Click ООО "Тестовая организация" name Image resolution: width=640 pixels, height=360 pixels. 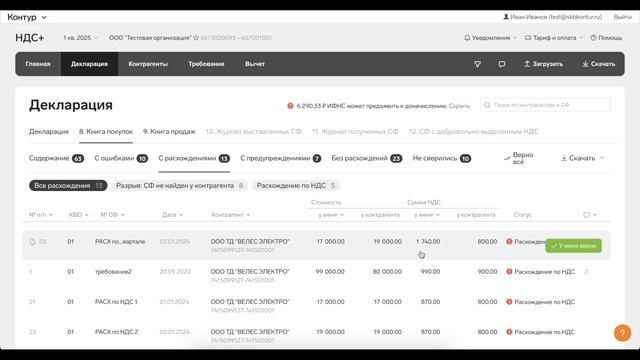click(x=150, y=38)
